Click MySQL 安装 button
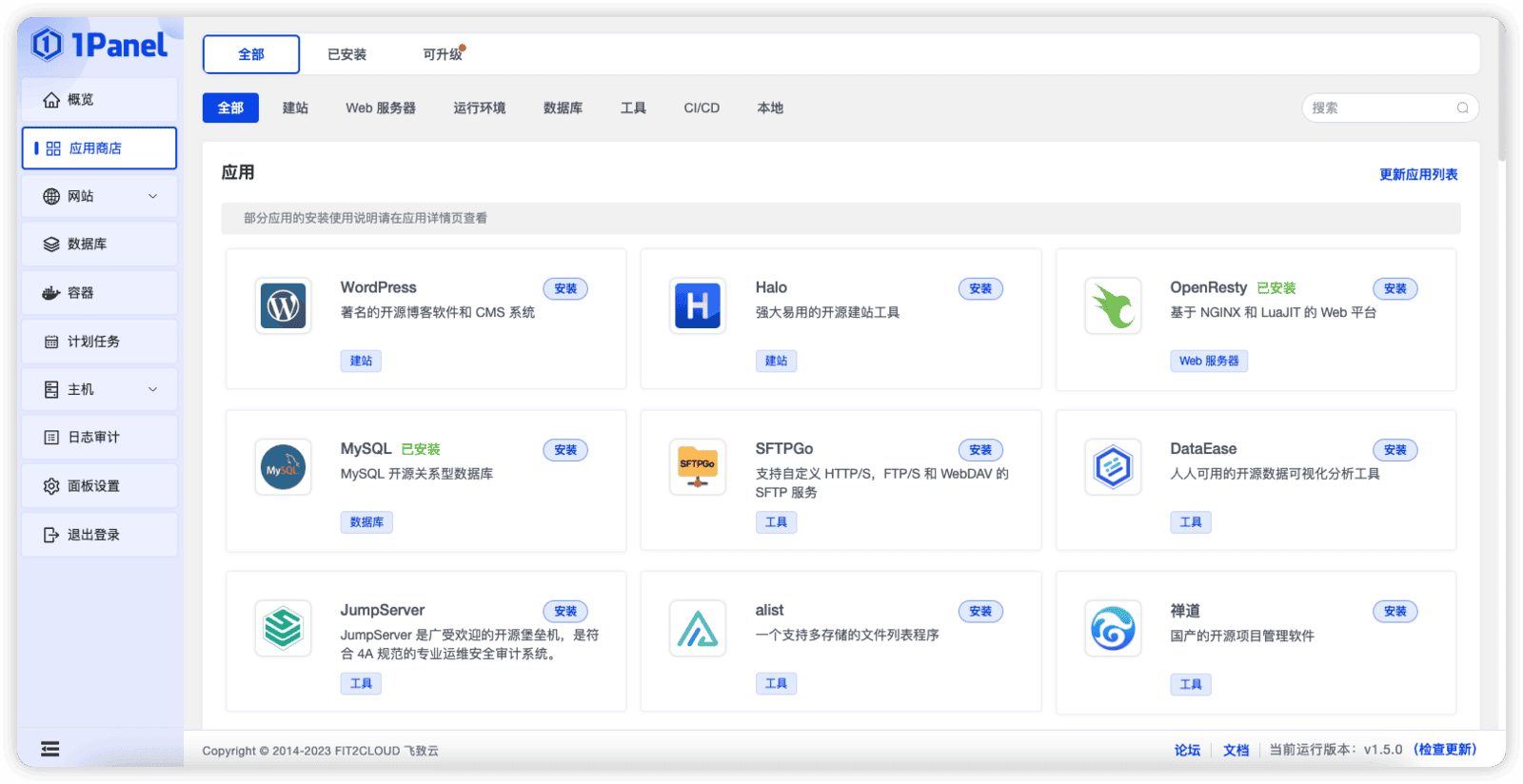Screen dimensions: 1523x784 tap(565, 450)
